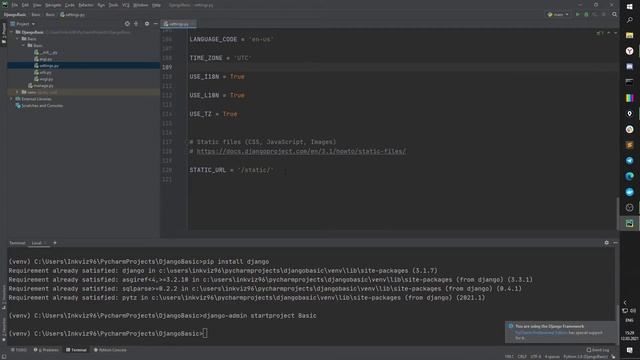This screenshot has width=640, height=360.
Task: Open the Refactor menu
Action: coord(86,5)
